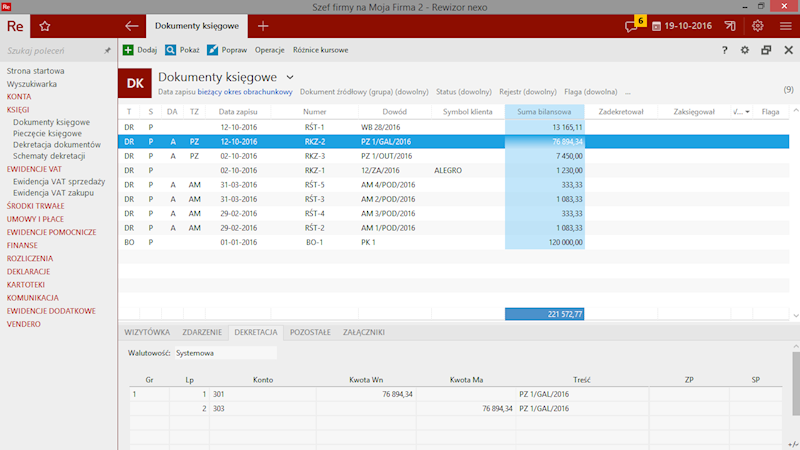Click the export arrow icon in top bar
The height and width of the screenshot is (450, 800).
tap(730, 26)
